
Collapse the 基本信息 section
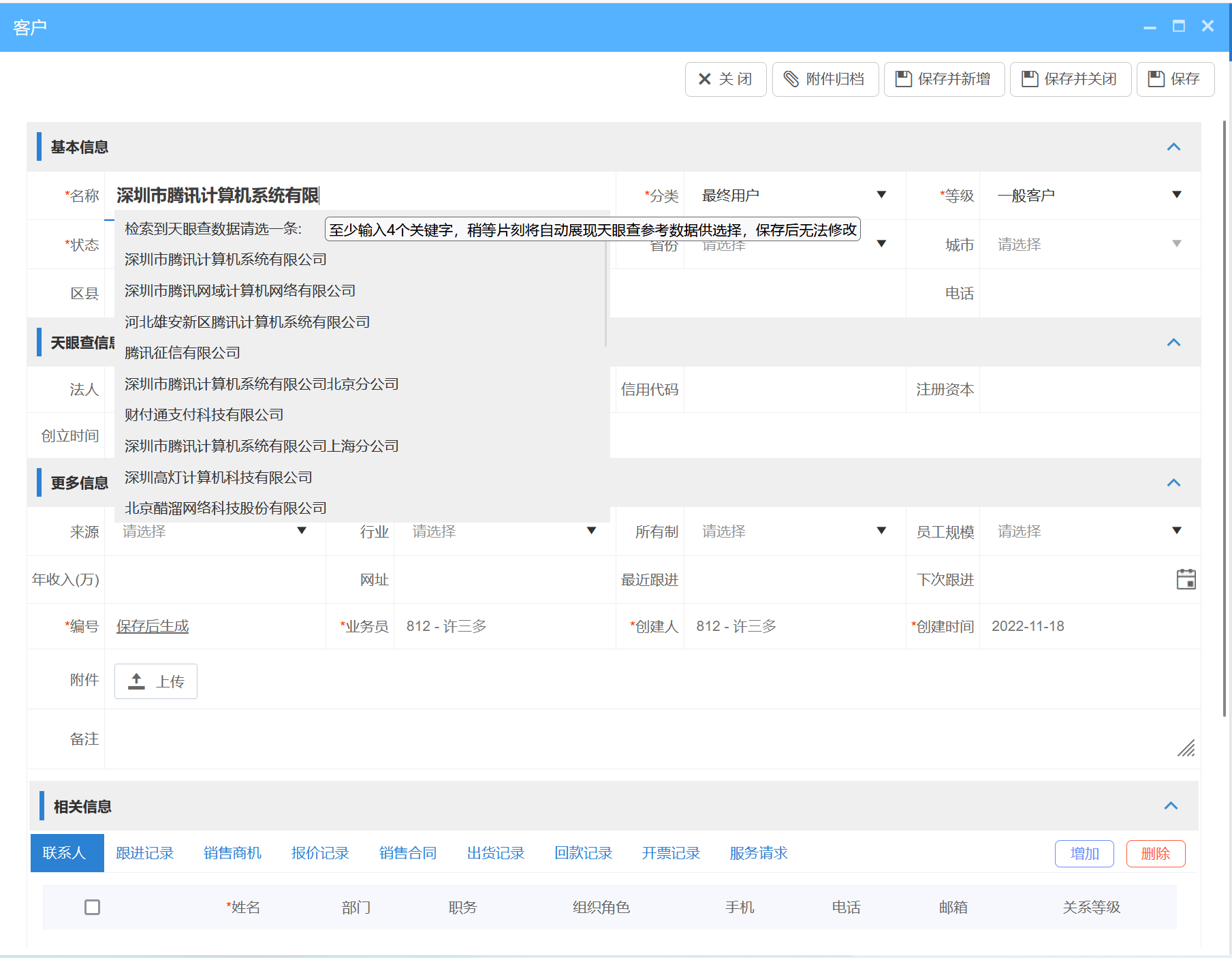pyautogui.click(x=1173, y=147)
